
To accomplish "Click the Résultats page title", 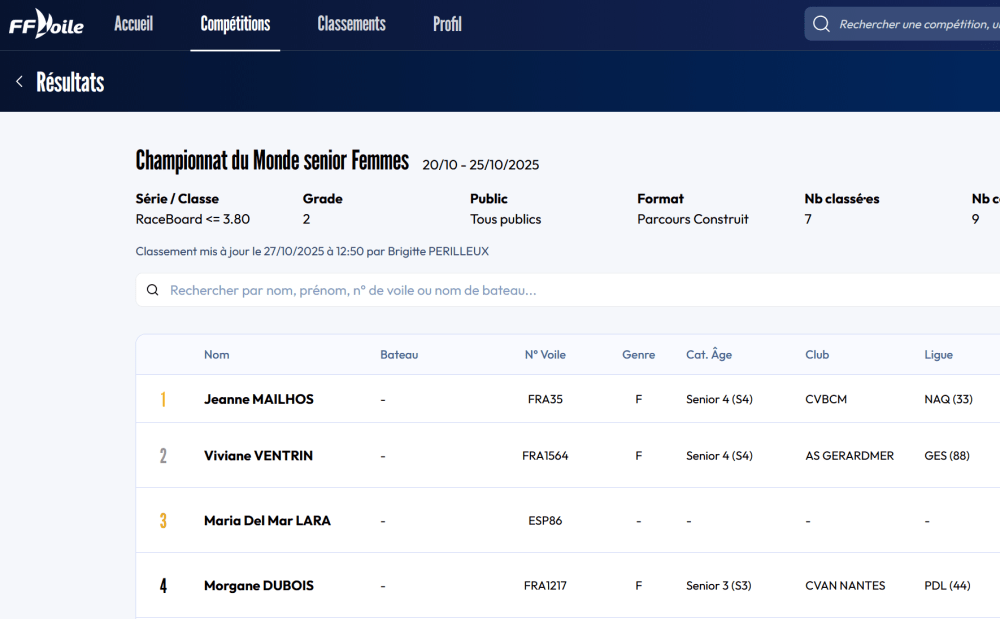I will point(70,82).
